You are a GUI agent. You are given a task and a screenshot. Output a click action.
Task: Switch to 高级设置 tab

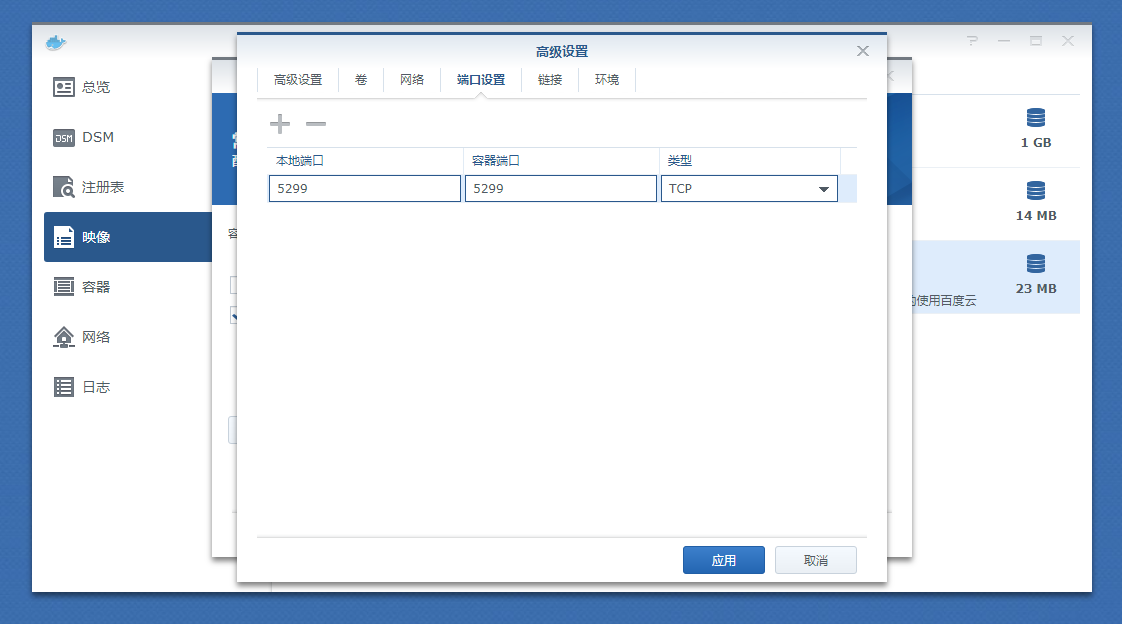point(298,80)
